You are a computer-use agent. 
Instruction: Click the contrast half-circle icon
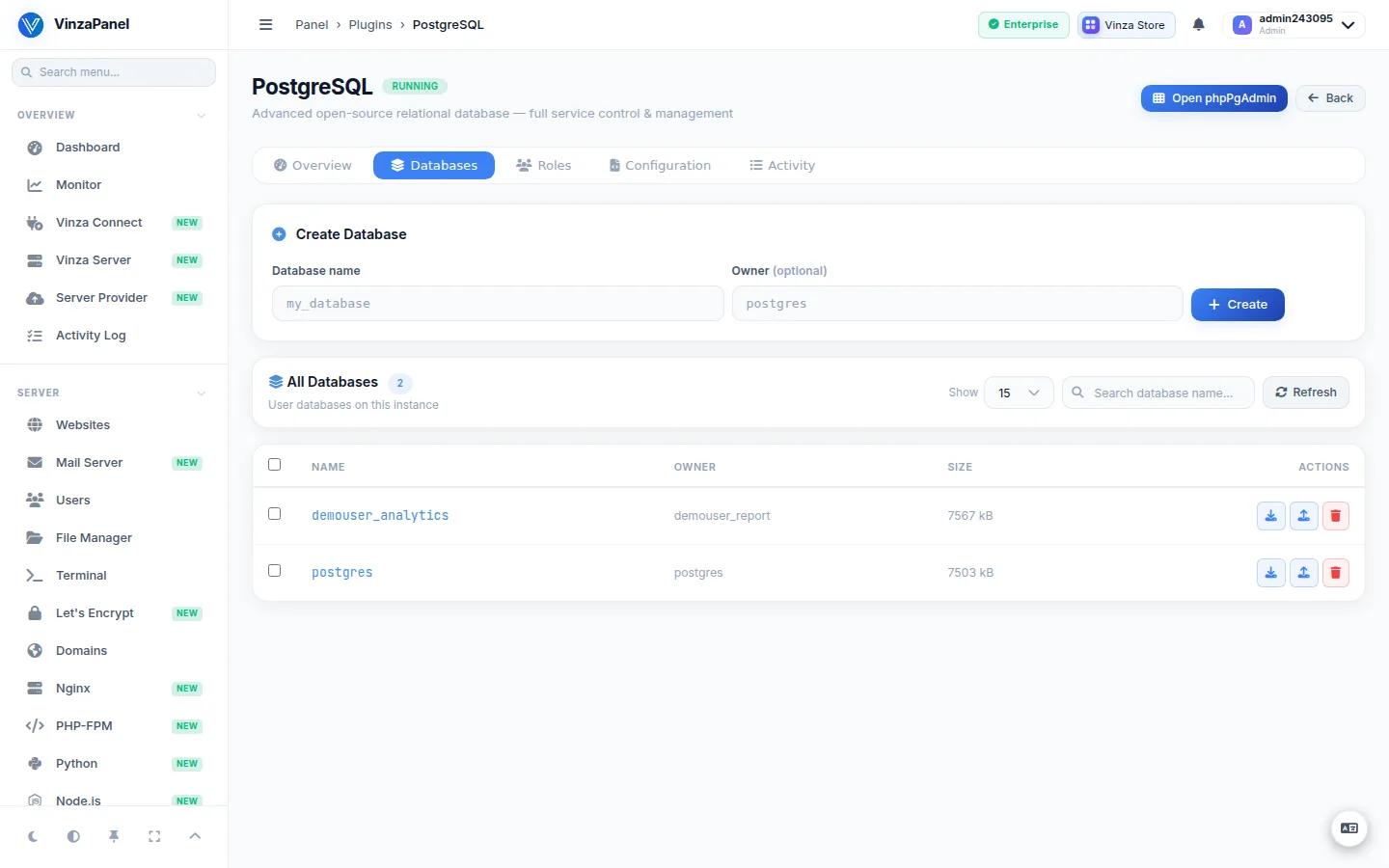coord(73,836)
